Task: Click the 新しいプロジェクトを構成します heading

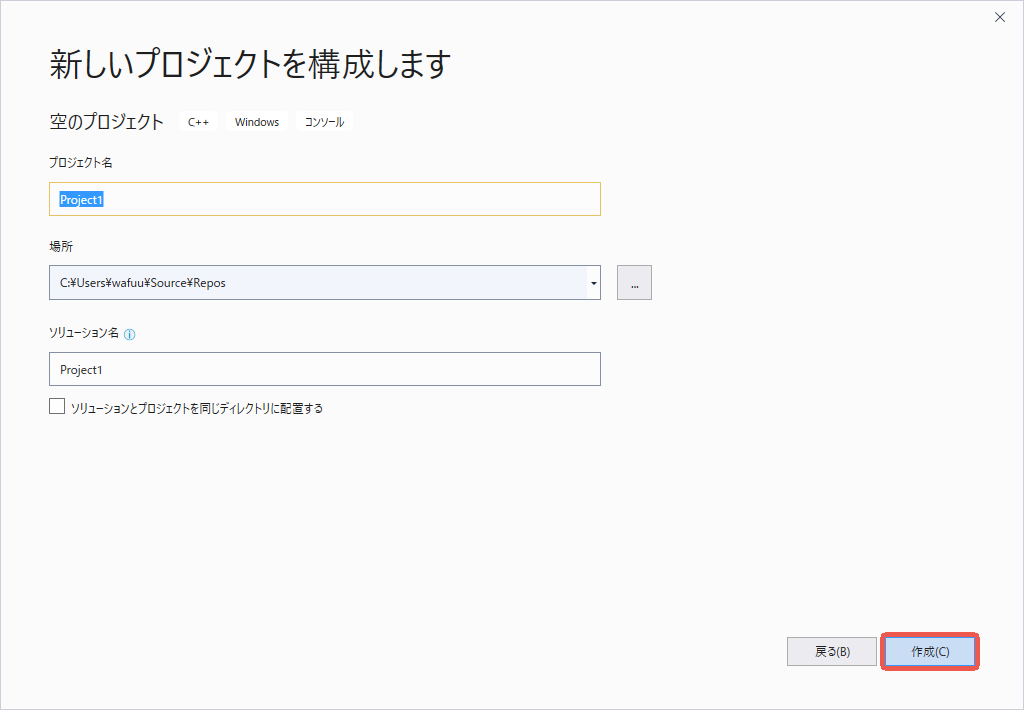Action: [x=250, y=65]
